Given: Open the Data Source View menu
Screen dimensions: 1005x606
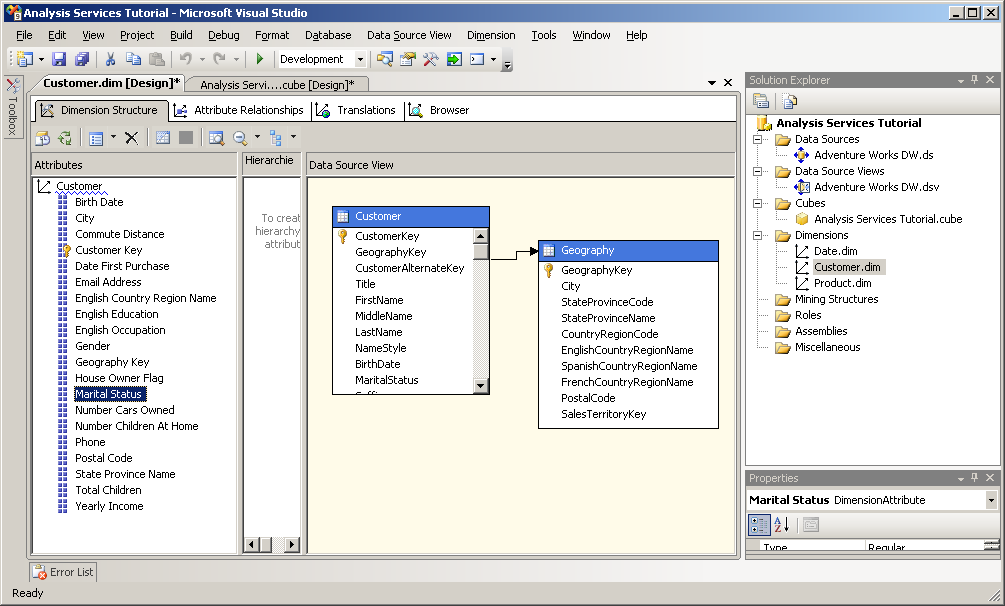Looking at the screenshot, I should pos(409,35).
